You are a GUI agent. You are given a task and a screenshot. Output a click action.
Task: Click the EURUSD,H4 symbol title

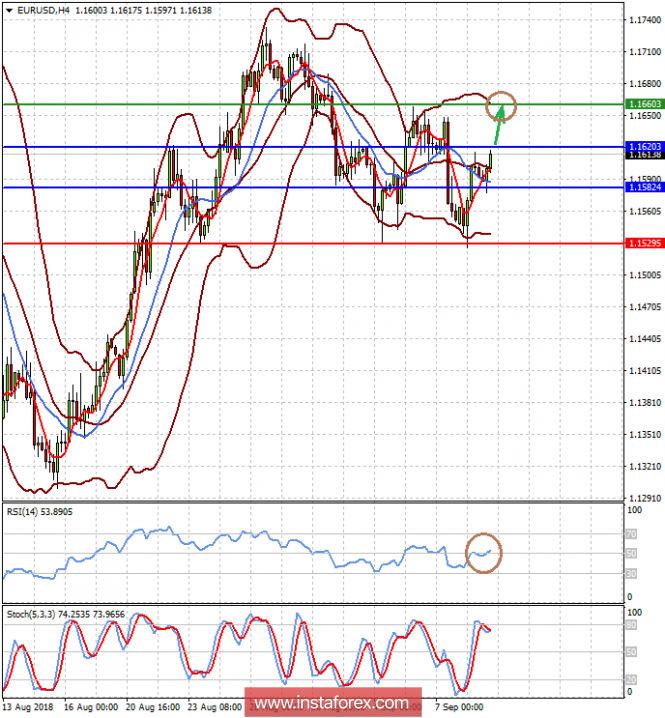click(44, 10)
